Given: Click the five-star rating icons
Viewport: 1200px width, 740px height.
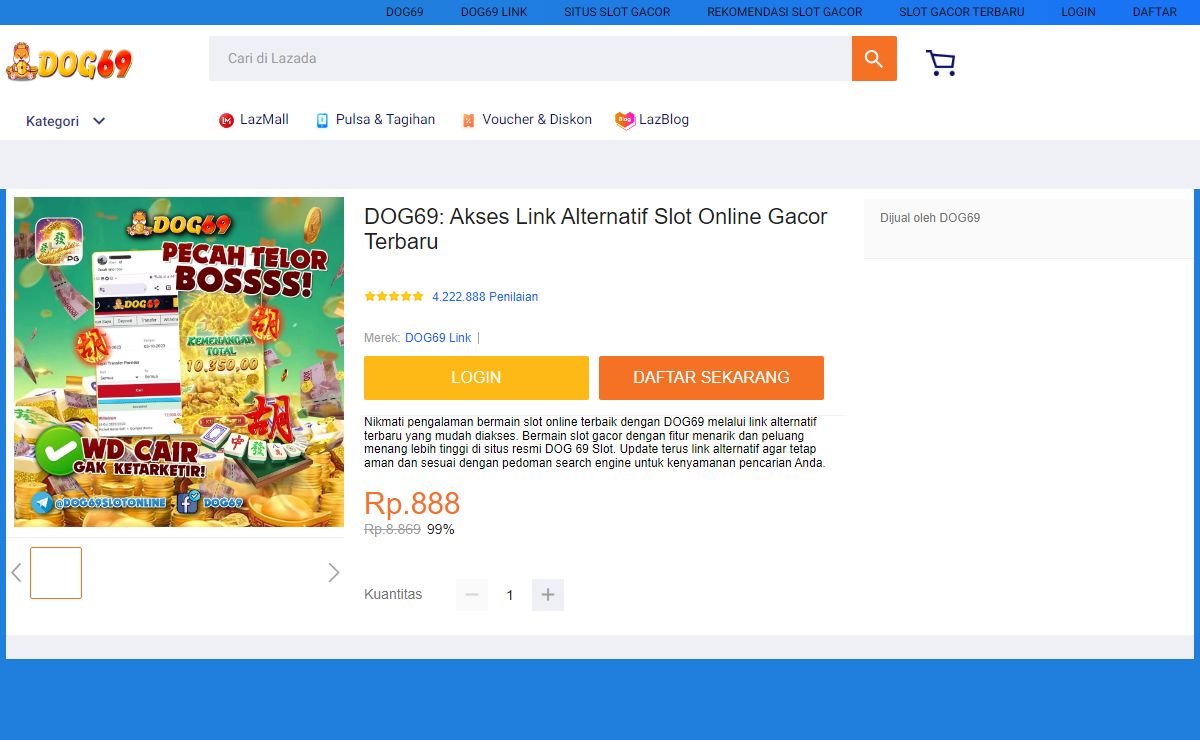Looking at the screenshot, I should click(394, 297).
